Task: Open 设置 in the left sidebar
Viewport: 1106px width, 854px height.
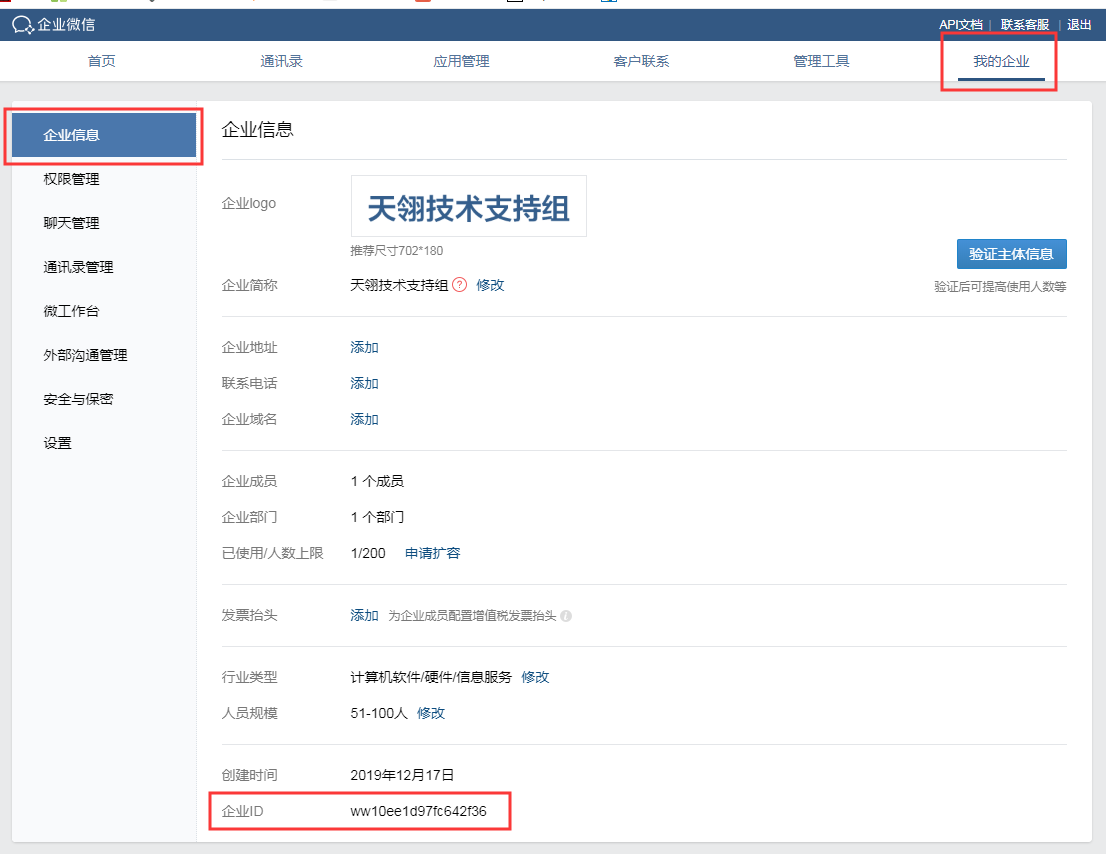Action: tap(58, 444)
